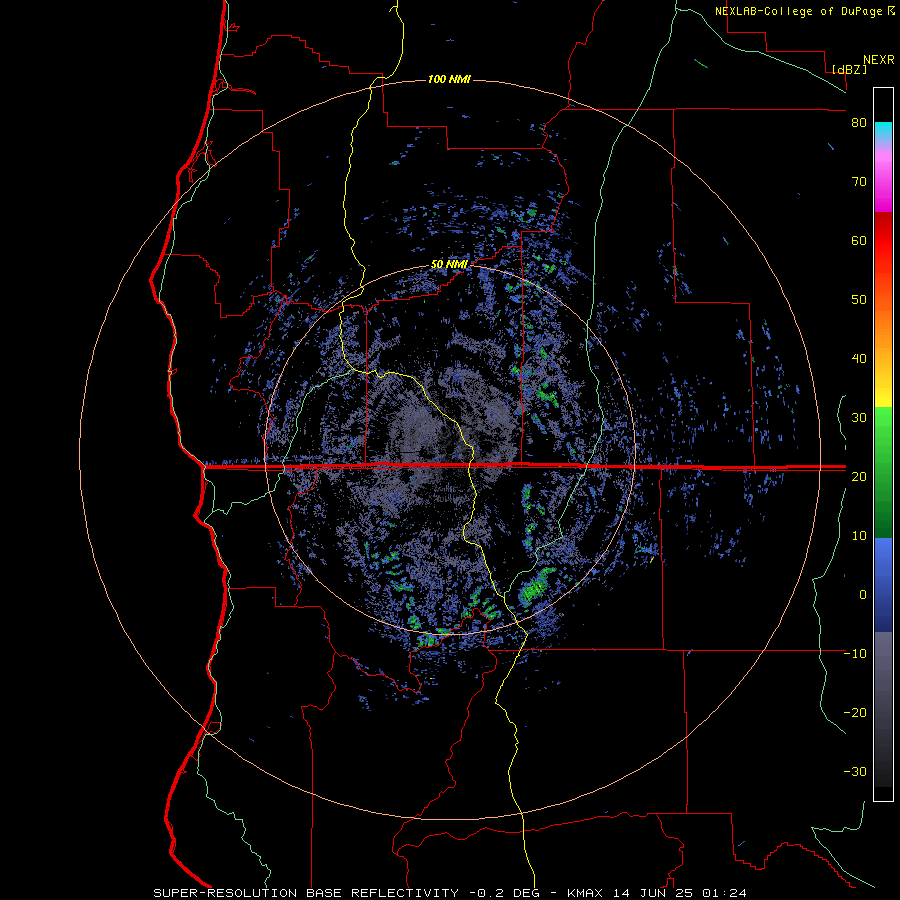Click the red segment of the reflectivity color bar
900x900 pixels.
click(x=883, y=241)
